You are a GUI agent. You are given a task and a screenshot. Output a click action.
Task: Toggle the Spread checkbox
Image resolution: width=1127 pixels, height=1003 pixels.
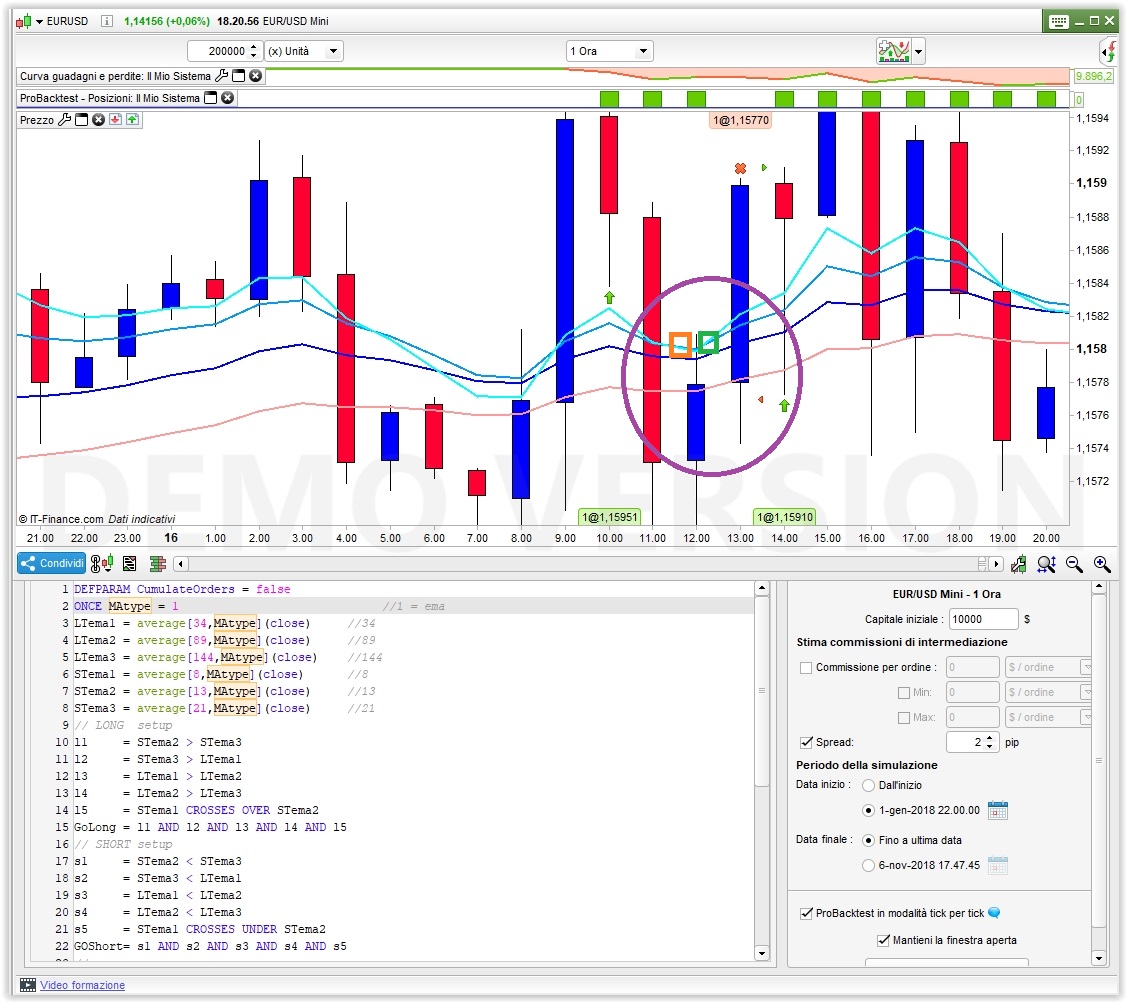tap(806, 743)
